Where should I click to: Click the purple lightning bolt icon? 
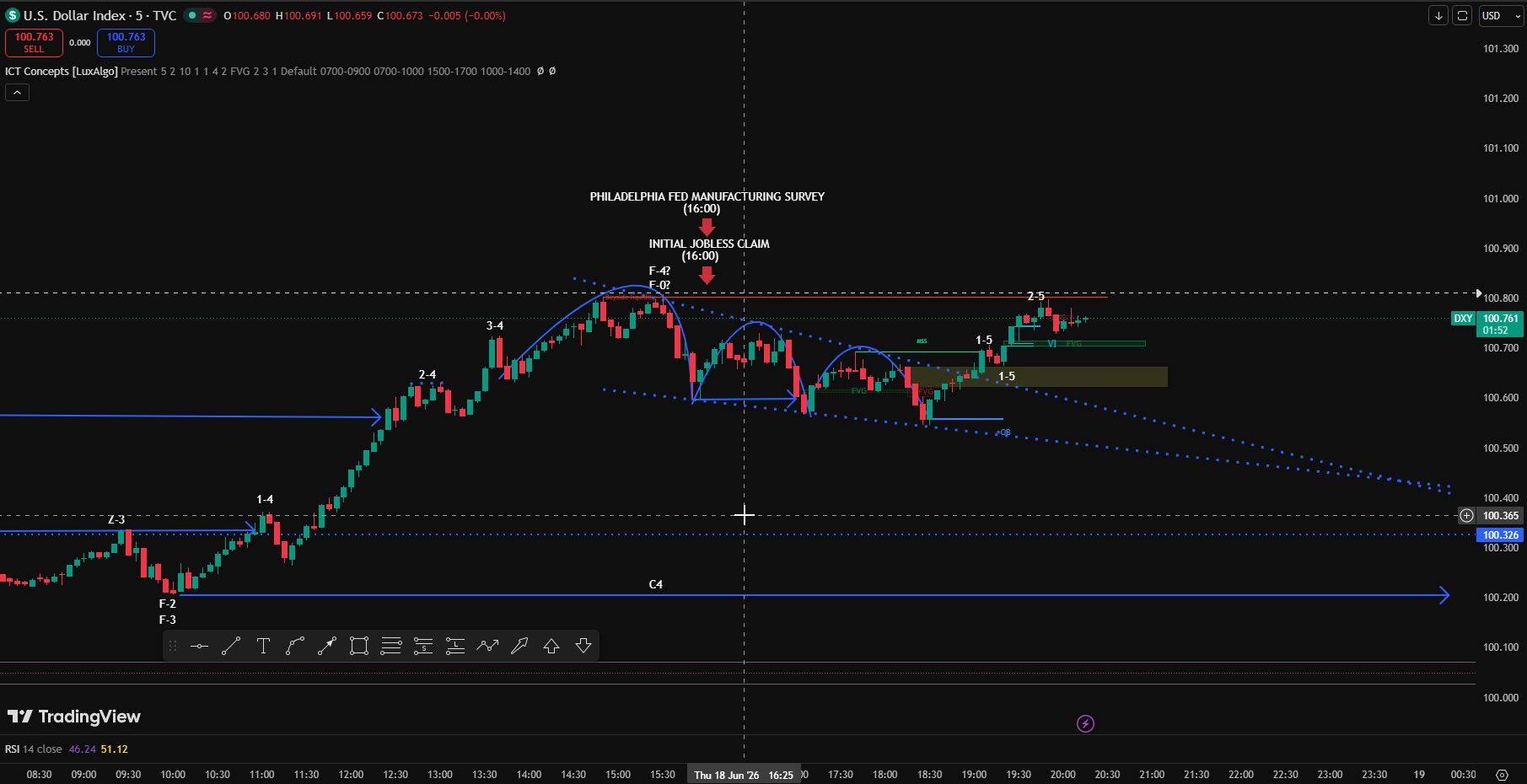tap(1085, 723)
